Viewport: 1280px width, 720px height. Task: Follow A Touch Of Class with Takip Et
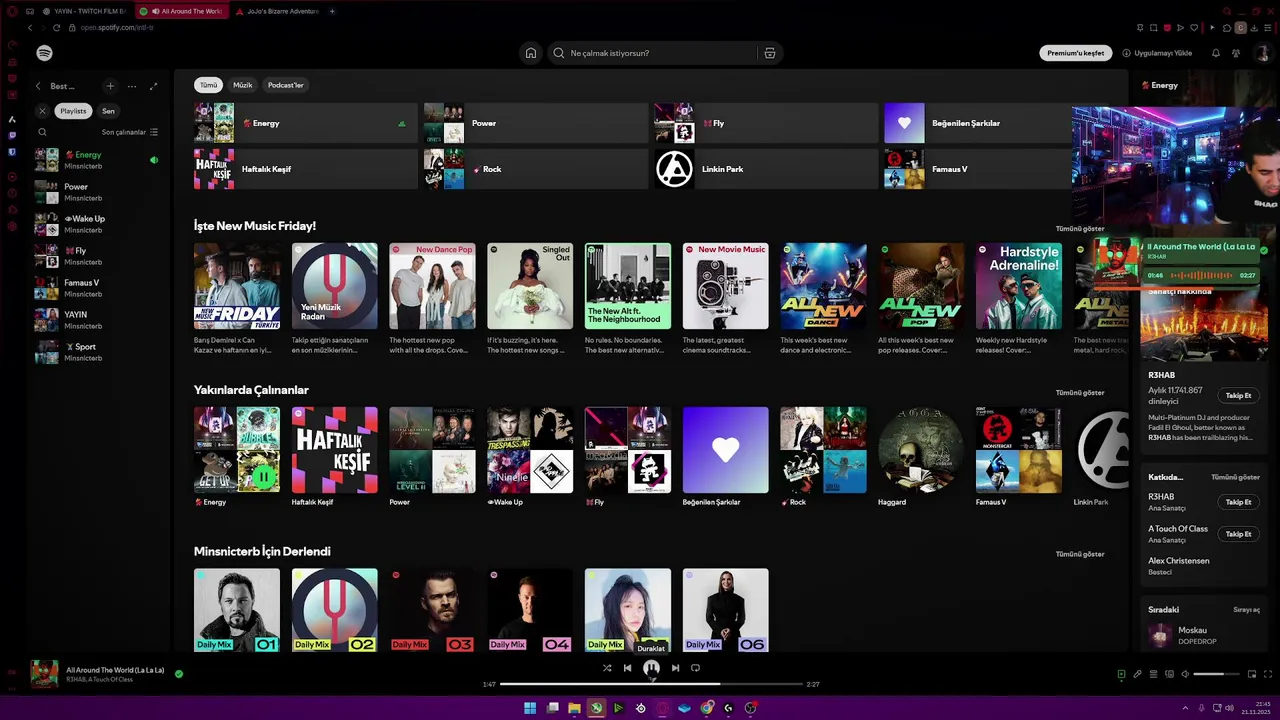pos(1238,534)
